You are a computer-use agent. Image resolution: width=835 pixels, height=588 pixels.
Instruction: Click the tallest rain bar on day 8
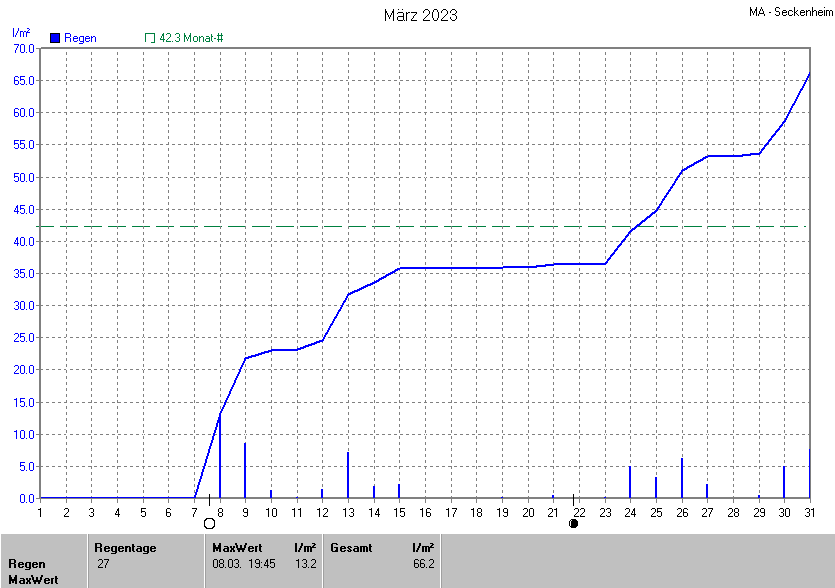click(x=220, y=456)
